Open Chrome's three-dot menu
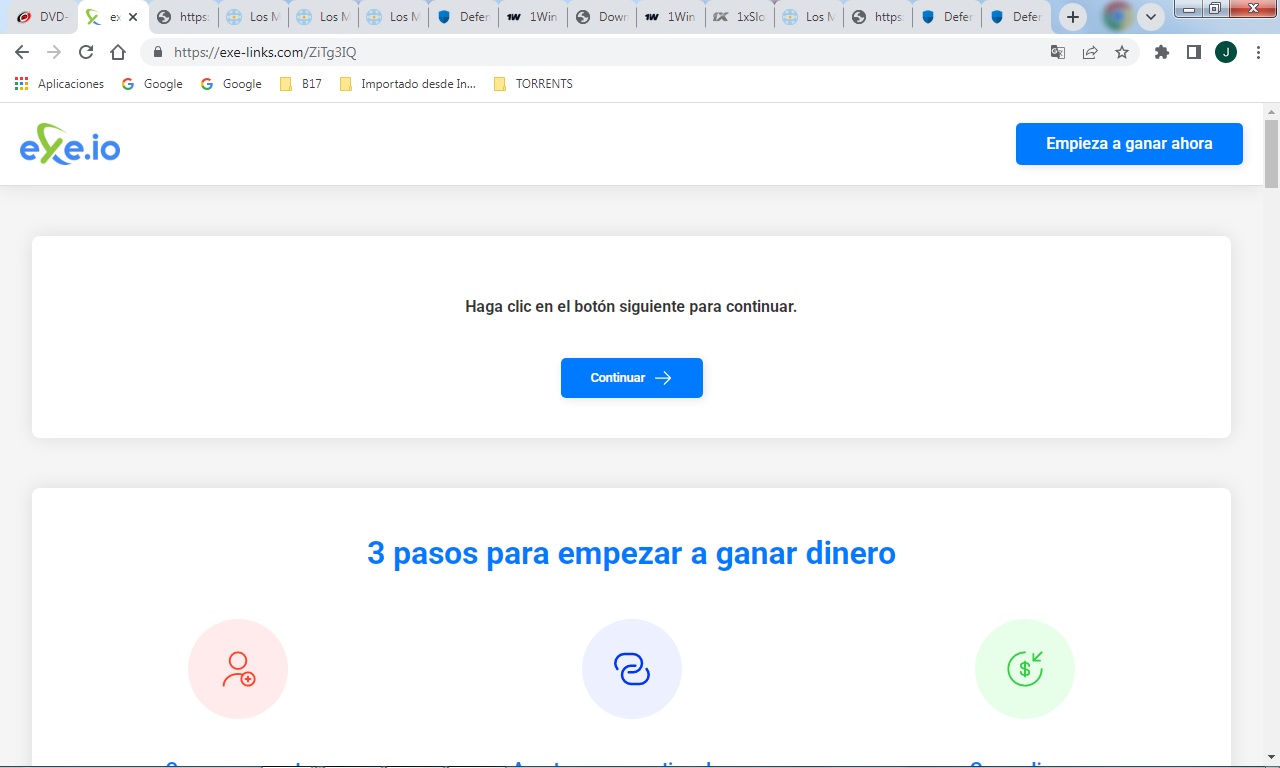 tap(1258, 52)
